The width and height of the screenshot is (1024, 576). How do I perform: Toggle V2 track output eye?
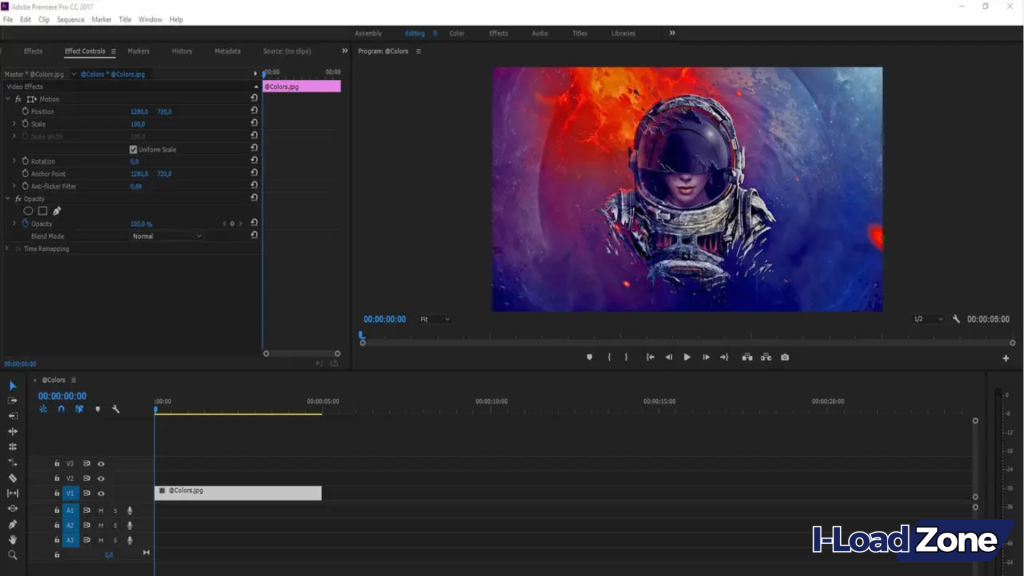tap(101, 479)
